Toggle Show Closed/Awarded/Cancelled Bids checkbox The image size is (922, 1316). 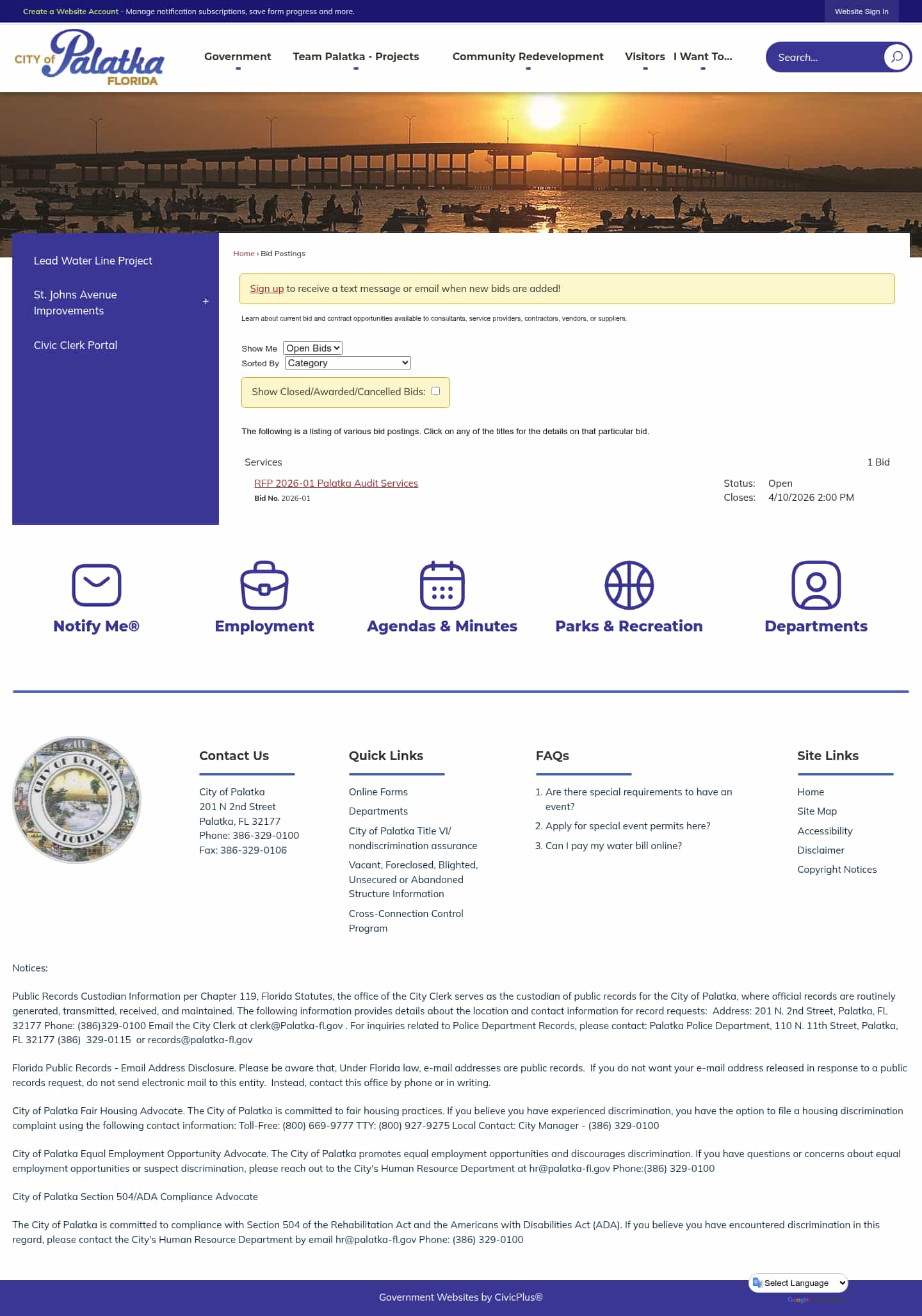[x=435, y=391]
